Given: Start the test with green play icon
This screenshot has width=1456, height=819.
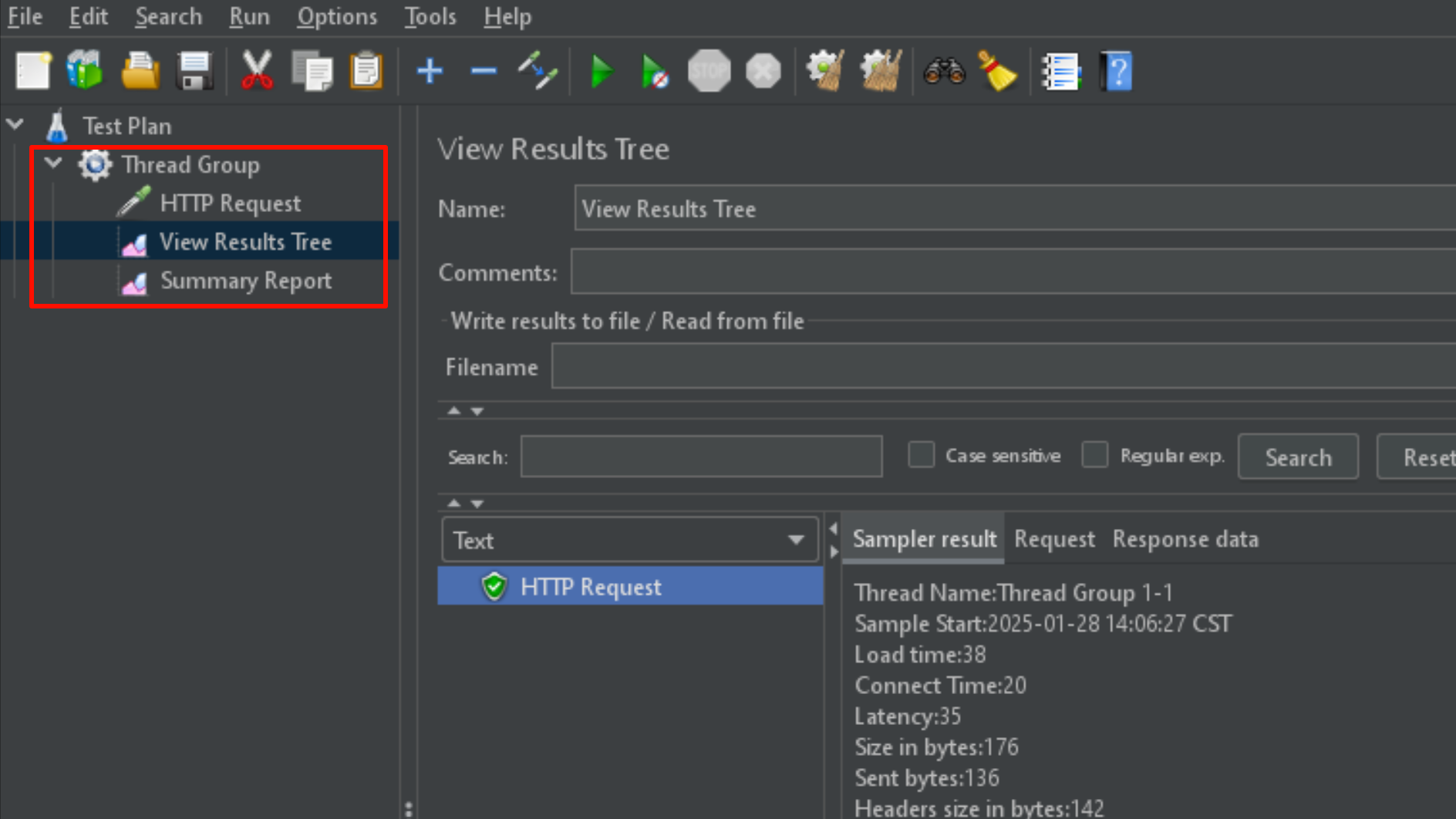Looking at the screenshot, I should pos(601,71).
